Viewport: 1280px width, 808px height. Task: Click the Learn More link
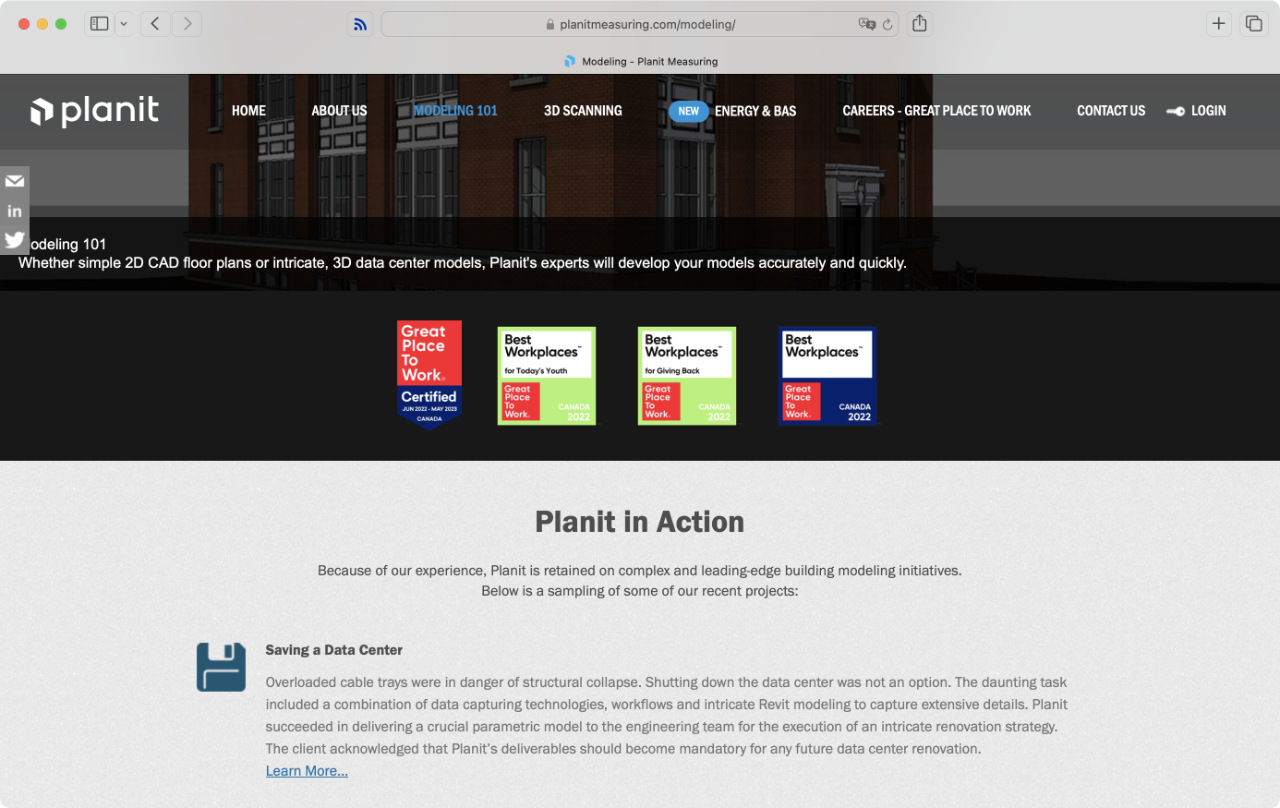[307, 771]
